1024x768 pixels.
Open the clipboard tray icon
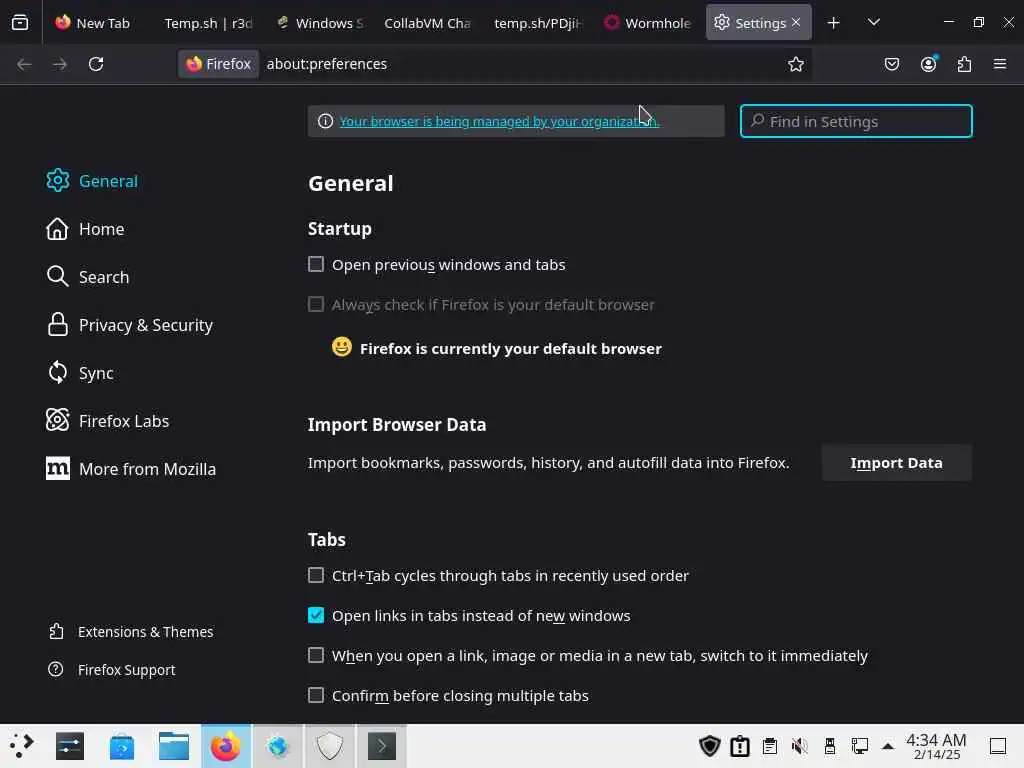click(770, 746)
